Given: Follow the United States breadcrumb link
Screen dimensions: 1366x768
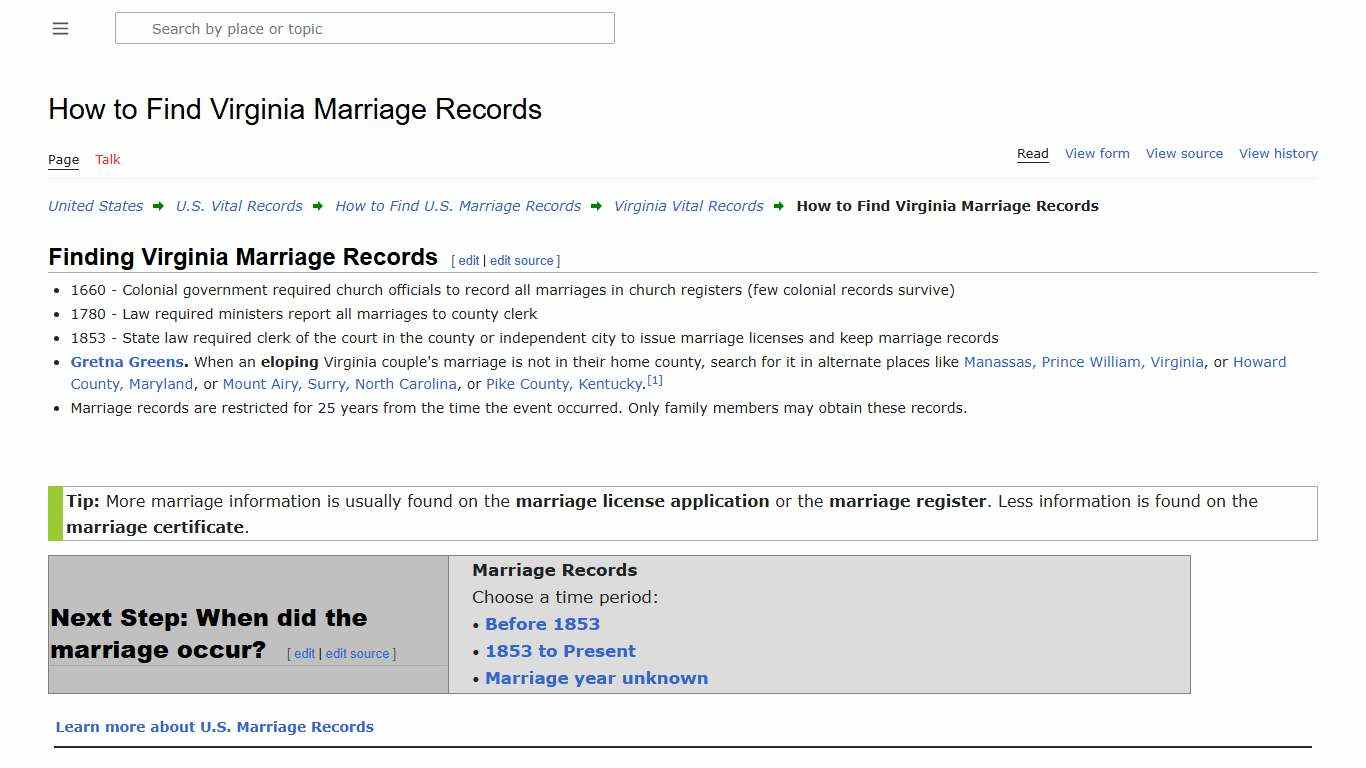Looking at the screenshot, I should point(94,206).
